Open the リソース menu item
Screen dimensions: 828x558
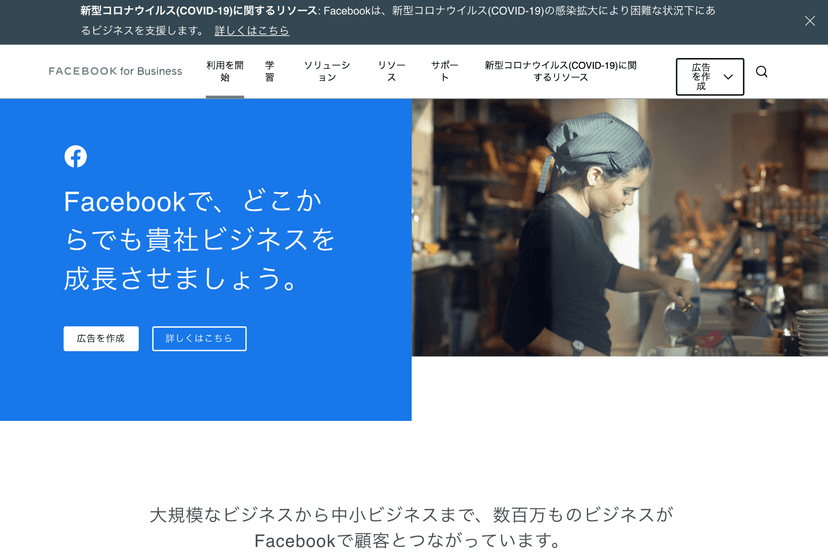point(391,71)
